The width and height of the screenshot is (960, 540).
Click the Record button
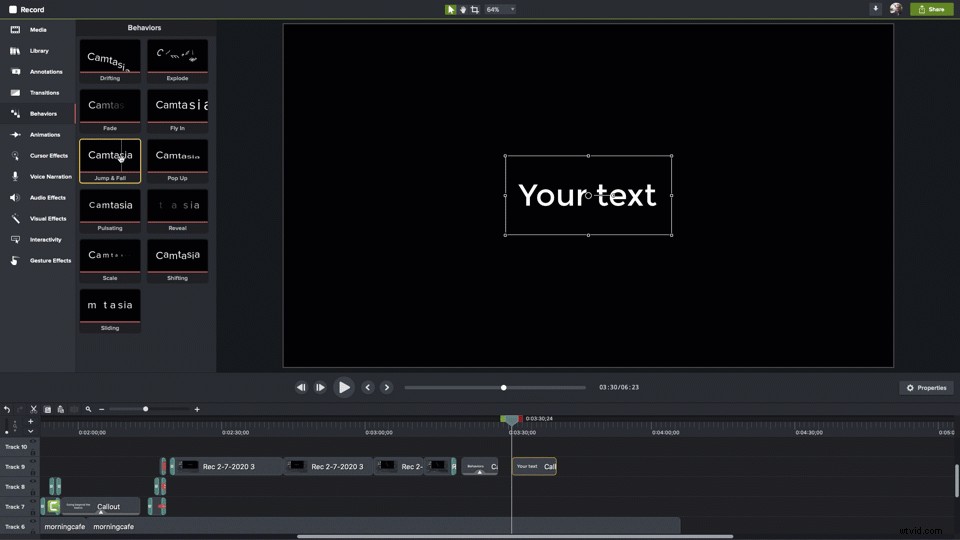(x=26, y=9)
